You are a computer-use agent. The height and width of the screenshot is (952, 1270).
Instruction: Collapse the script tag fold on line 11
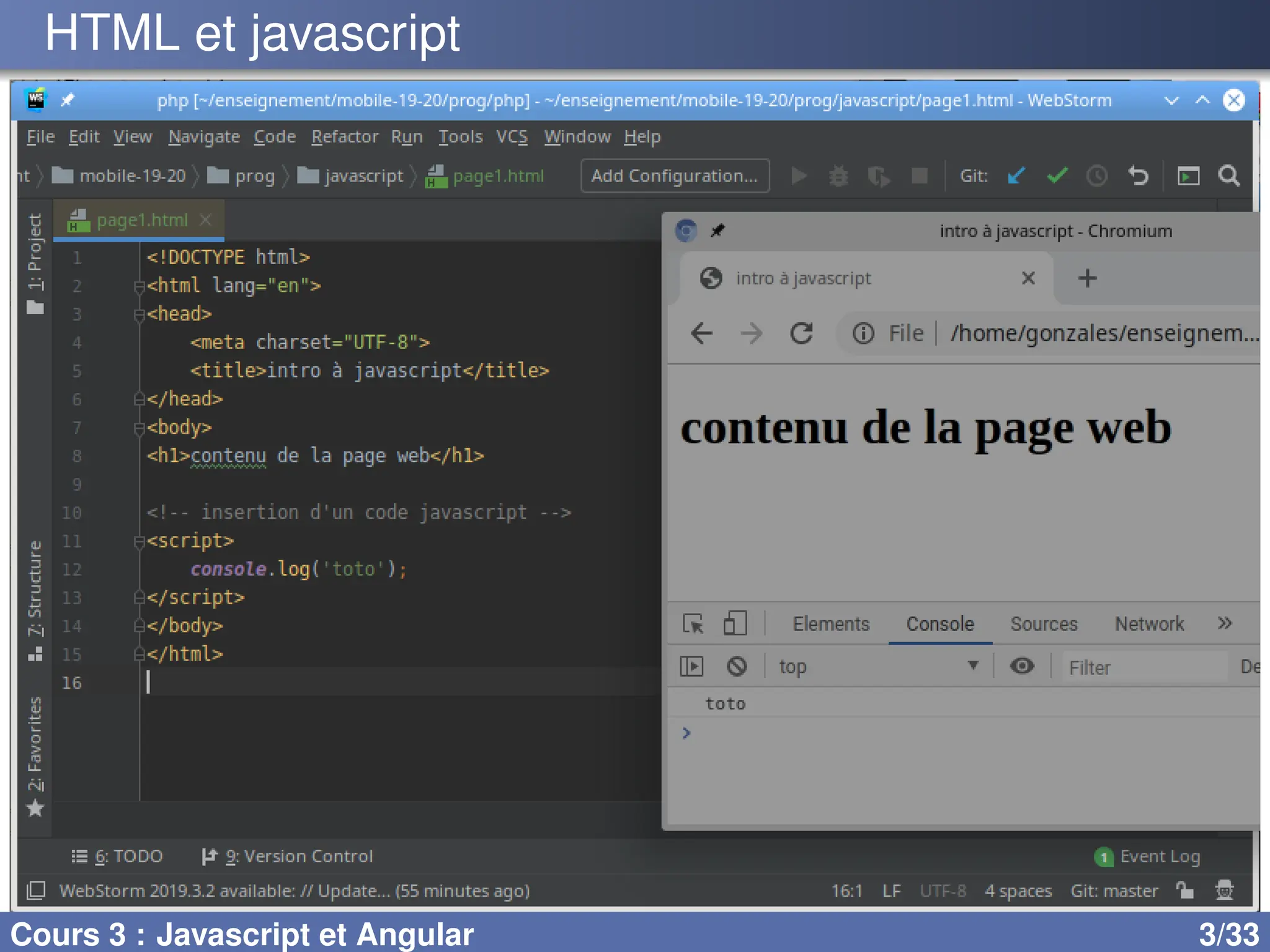(140, 542)
